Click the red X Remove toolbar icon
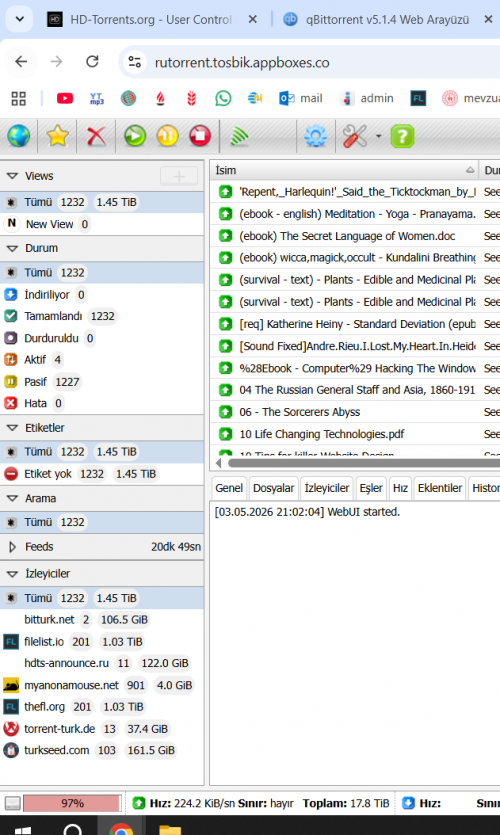Viewport: 500px width, 835px height. [96, 137]
